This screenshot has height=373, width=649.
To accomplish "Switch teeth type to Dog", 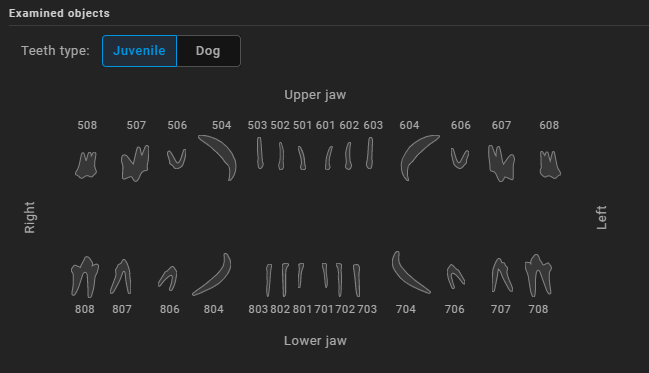I will tap(208, 51).
